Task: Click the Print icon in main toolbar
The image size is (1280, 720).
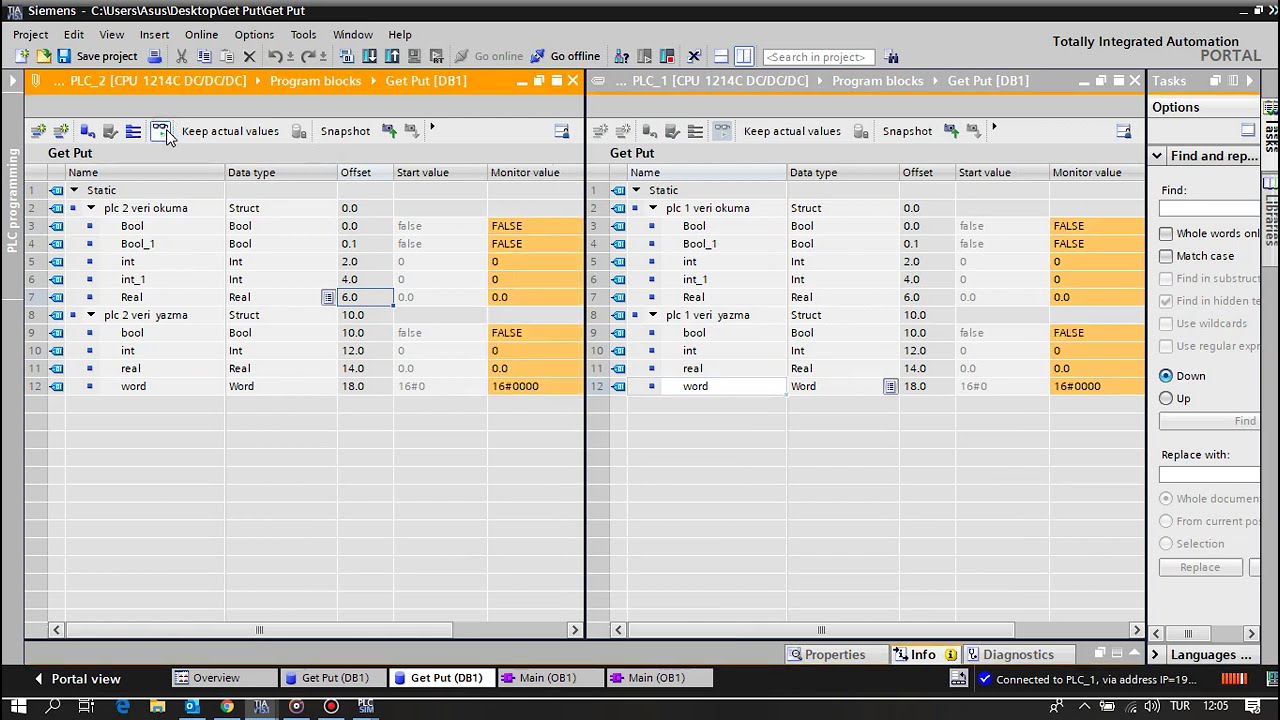Action: pyautogui.click(x=154, y=56)
